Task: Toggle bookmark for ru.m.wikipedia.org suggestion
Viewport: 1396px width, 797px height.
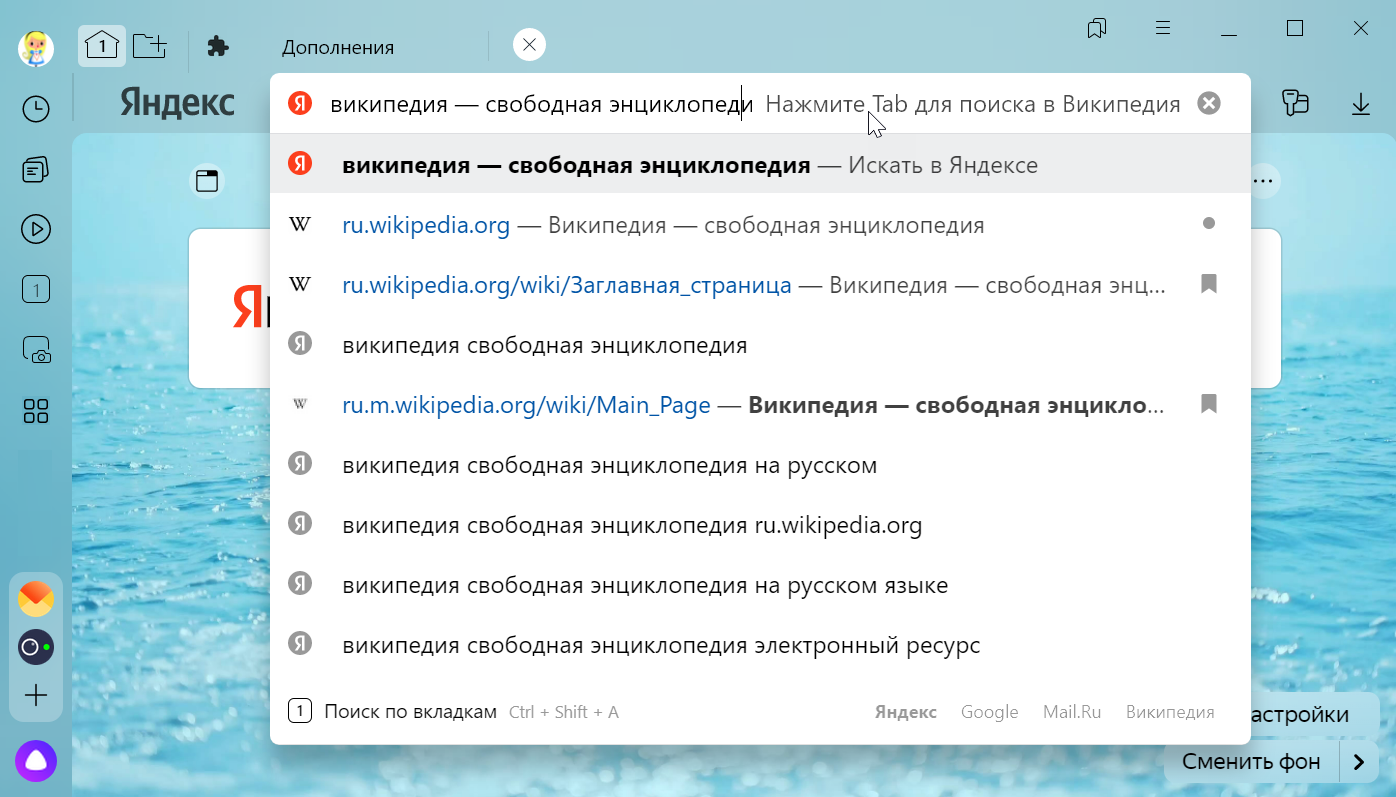Action: [1209, 404]
